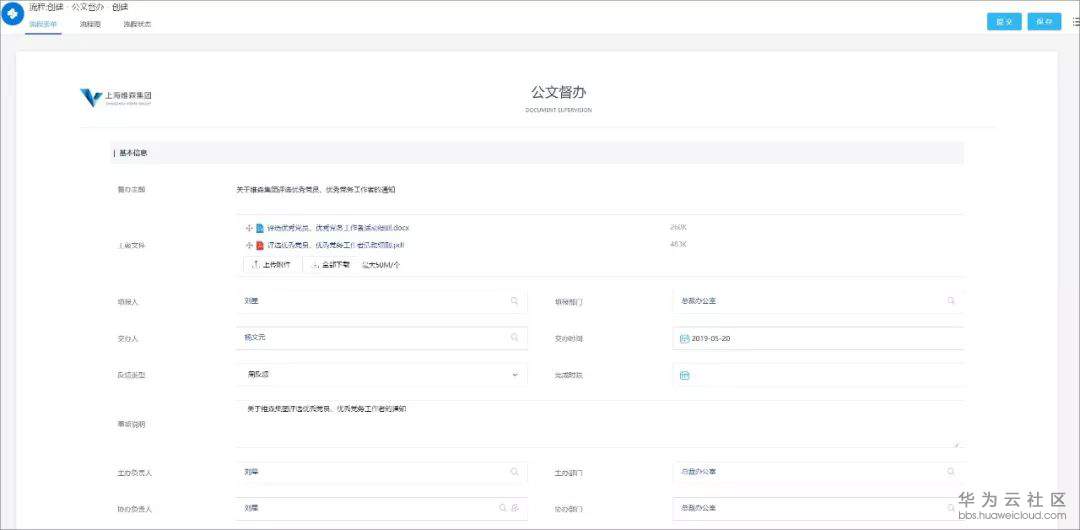Click search icon in 交办人 field
Screen dimensions: 1080x530
[x=515, y=338]
